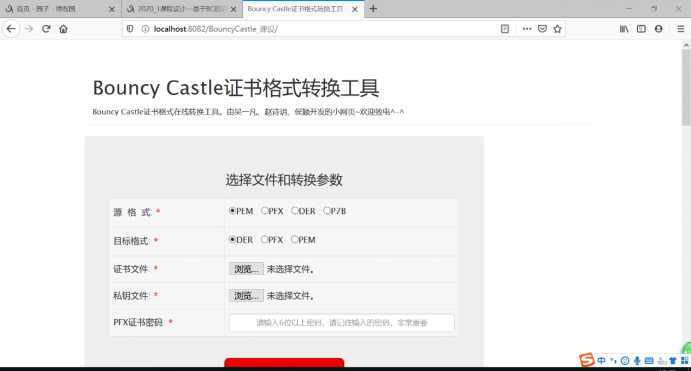Image resolution: width=691 pixels, height=371 pixels.
Task: Select PEM as target format
Action: [x=294, y=240]
